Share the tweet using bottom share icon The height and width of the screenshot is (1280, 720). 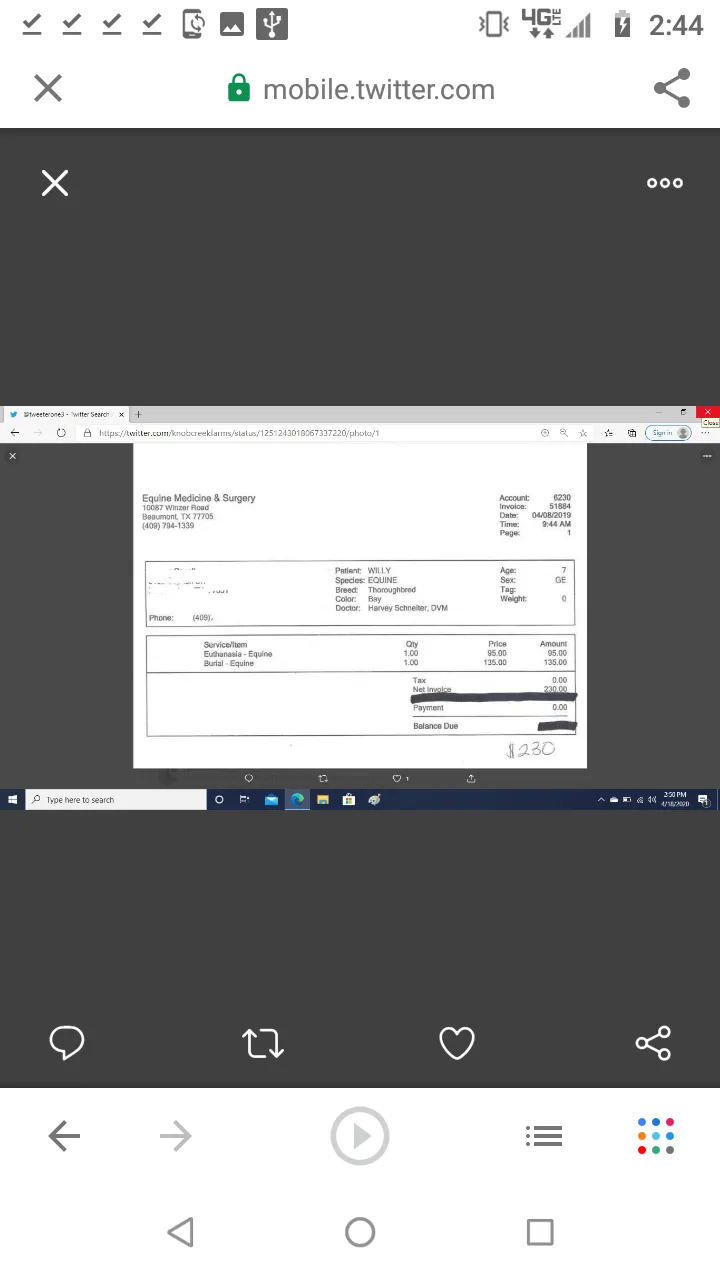click(653, 1043)
